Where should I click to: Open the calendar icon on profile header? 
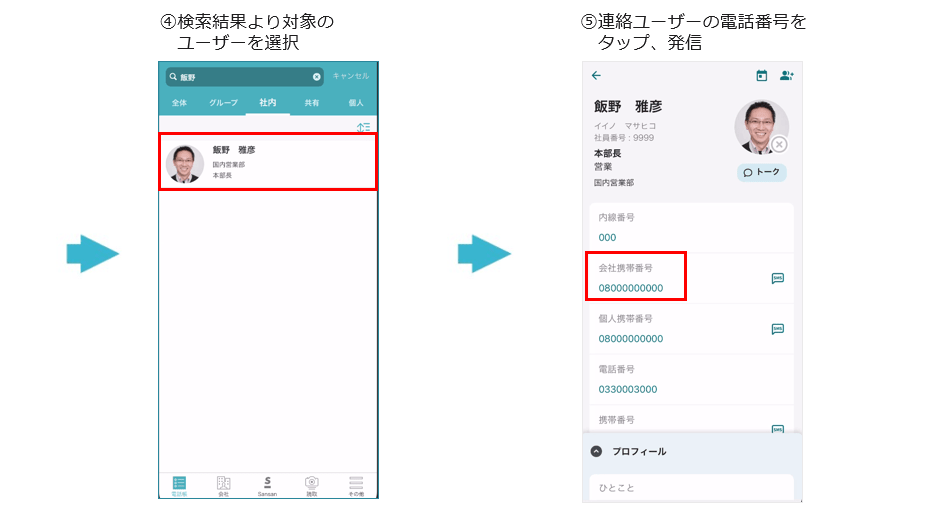(x=761, y=75)
